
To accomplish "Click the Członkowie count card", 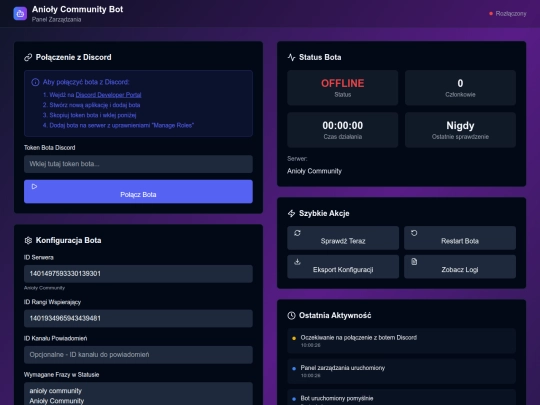I will pos(460,88).
